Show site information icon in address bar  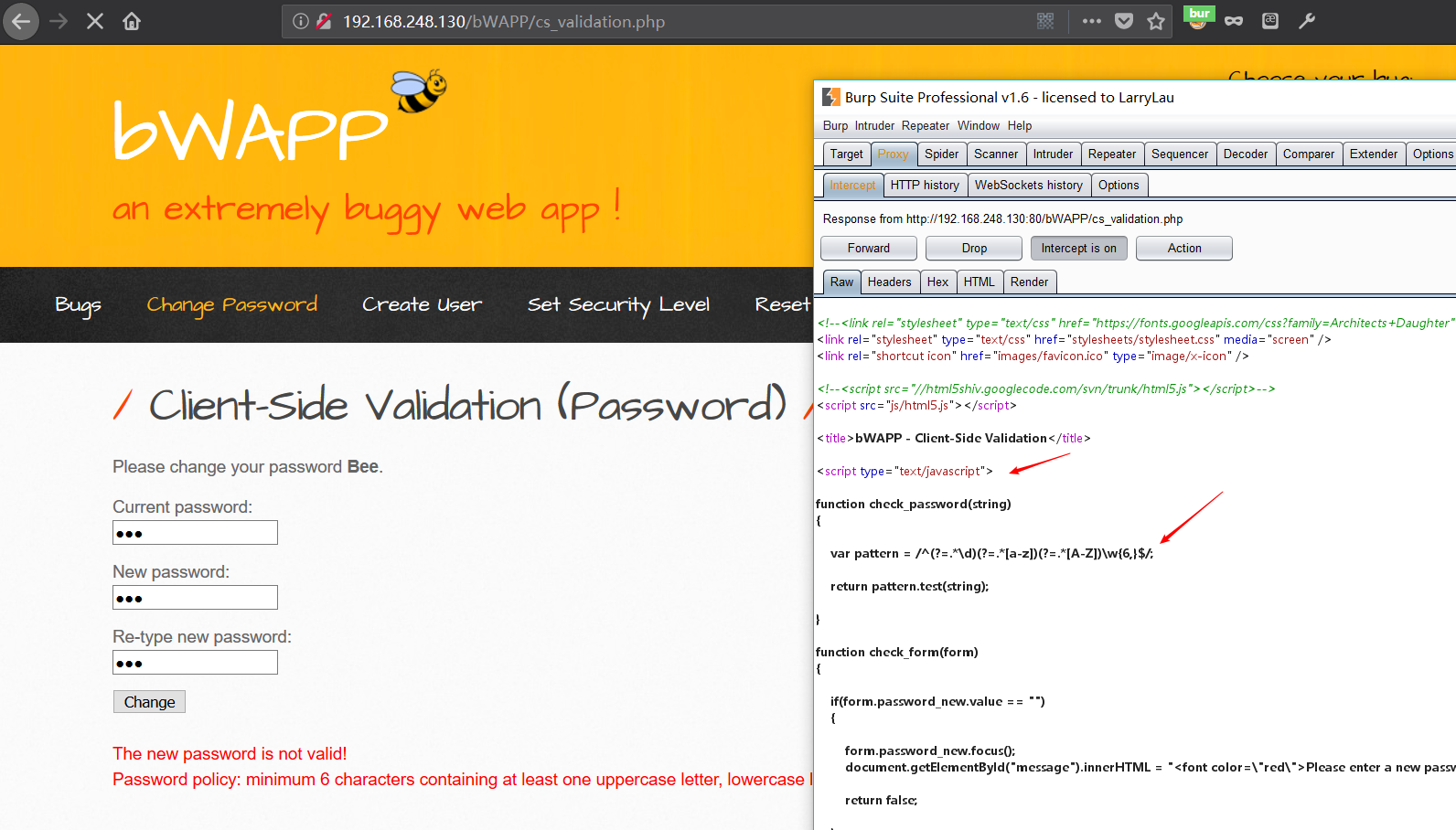(x=300, y=21)
